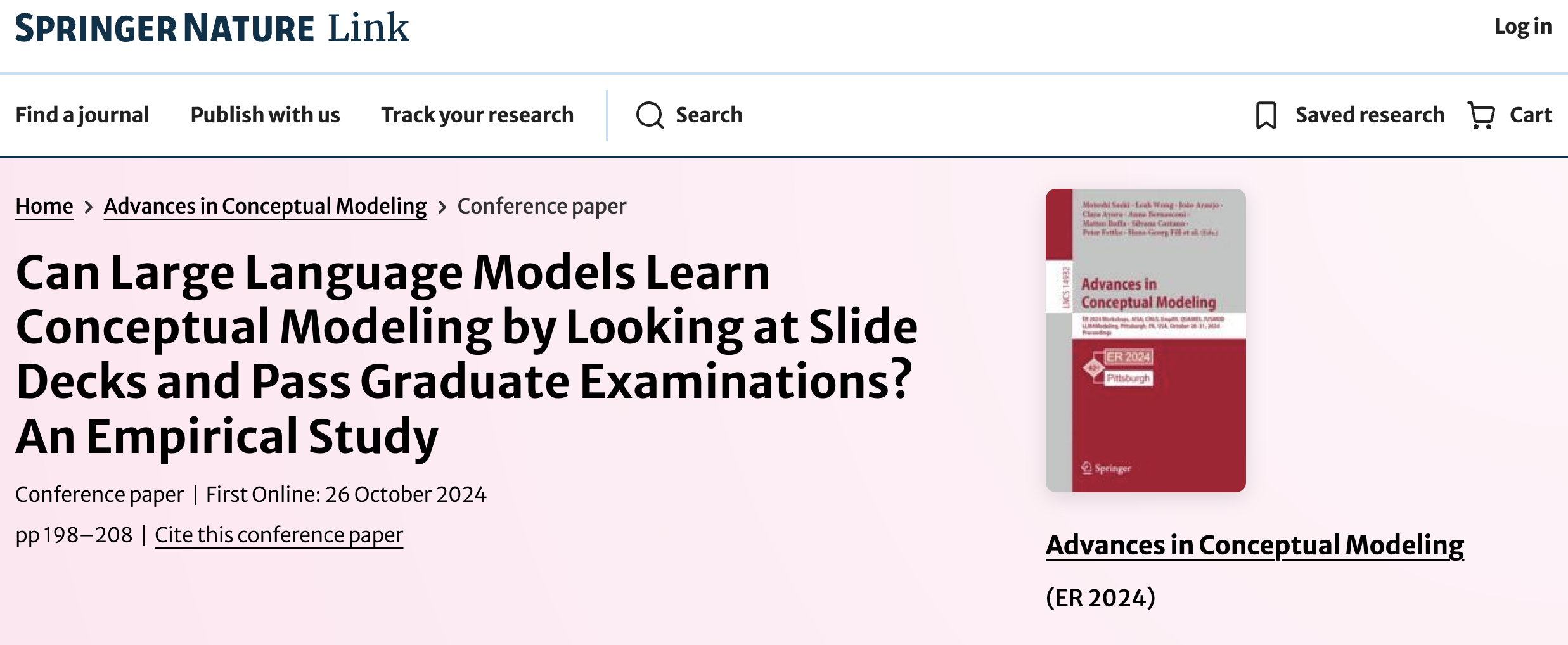The height and width of the screenshot is (645, 1568).
Task: Click Cite this conference paper
Action: tap(279, 534)
